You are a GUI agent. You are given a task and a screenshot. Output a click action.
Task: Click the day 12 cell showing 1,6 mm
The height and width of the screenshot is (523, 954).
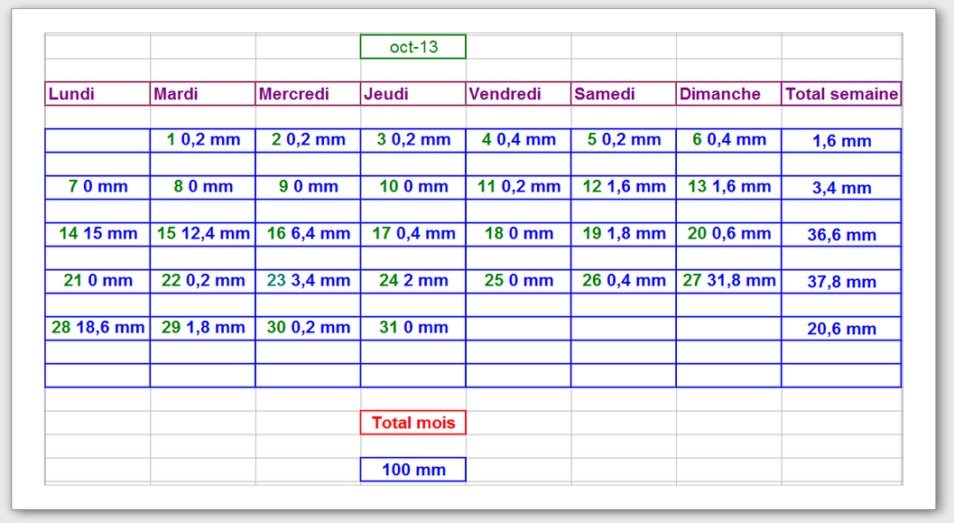coord(623,187)
